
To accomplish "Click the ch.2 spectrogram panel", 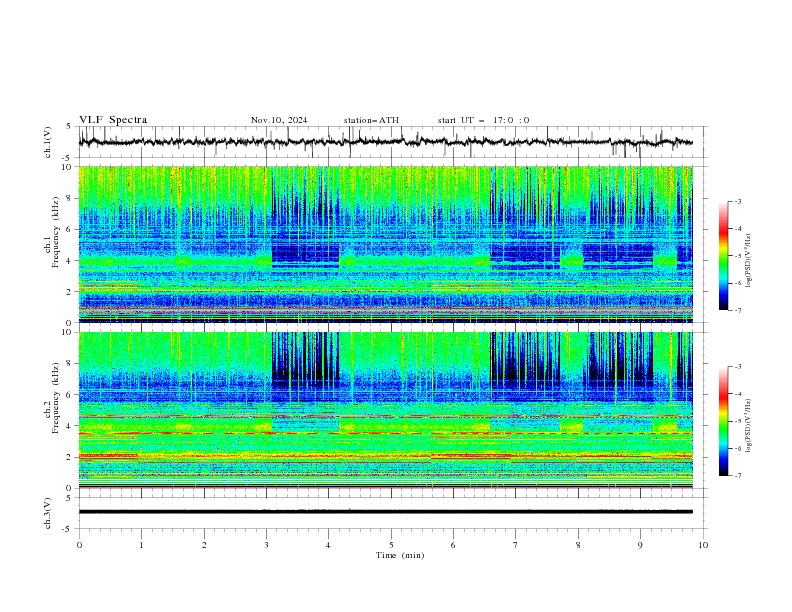I will point(385,410).
